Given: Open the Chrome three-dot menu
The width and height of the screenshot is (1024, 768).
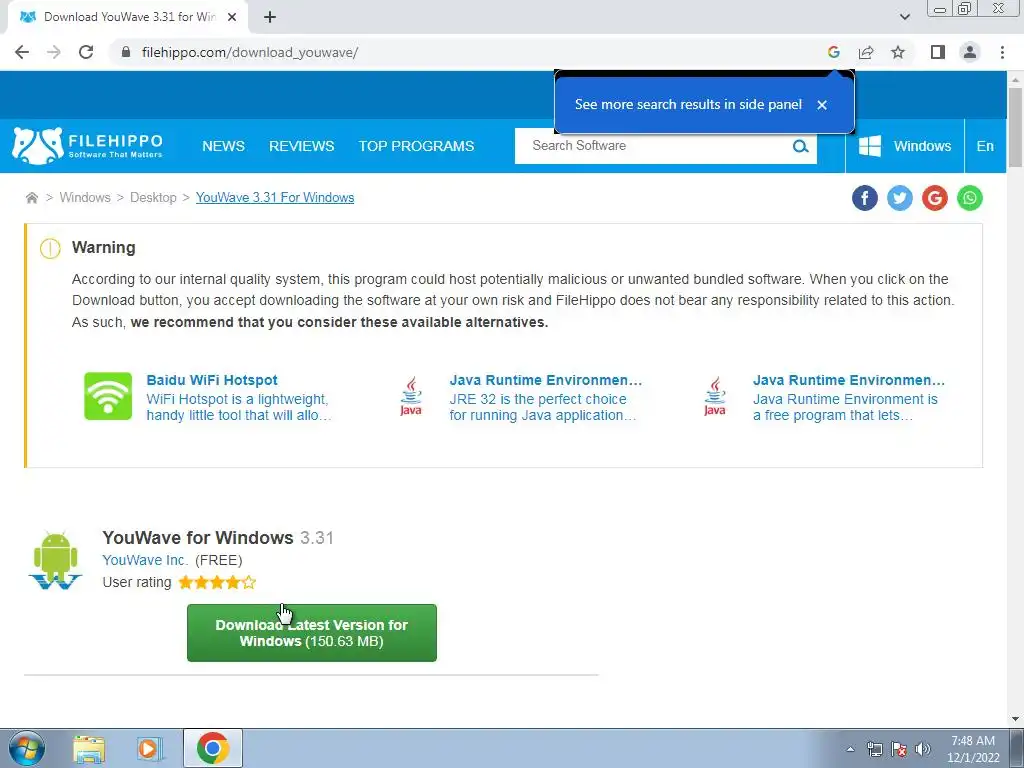Looking at the screenshot, I should point(1002,52).
